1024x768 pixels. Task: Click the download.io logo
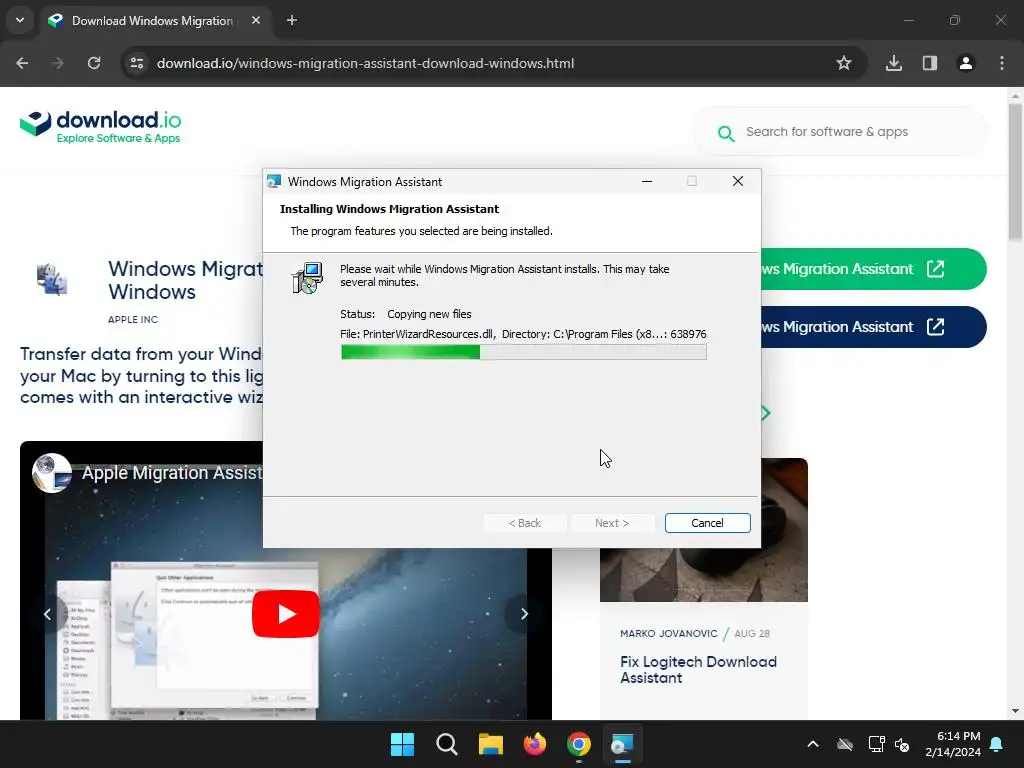coord(101,126)
